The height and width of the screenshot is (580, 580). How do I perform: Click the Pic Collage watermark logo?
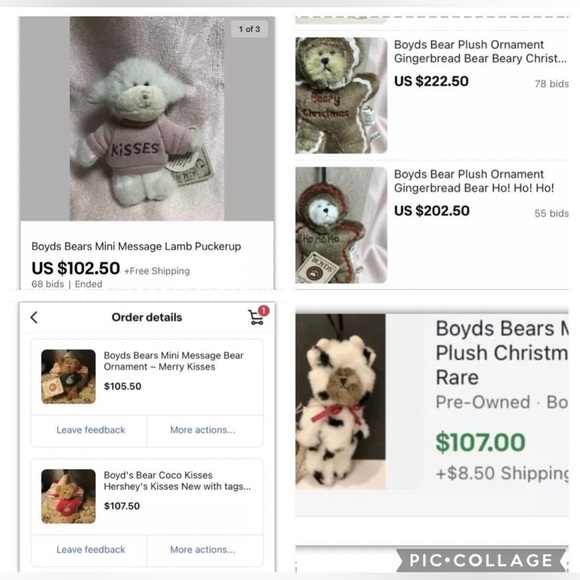481,560
